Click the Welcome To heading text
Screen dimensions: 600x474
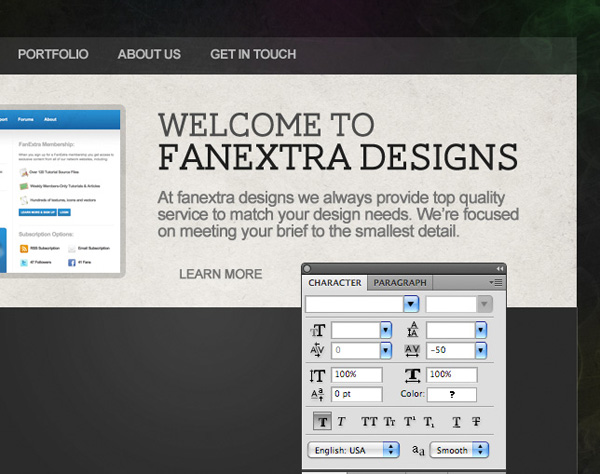(x=266, y=125)
